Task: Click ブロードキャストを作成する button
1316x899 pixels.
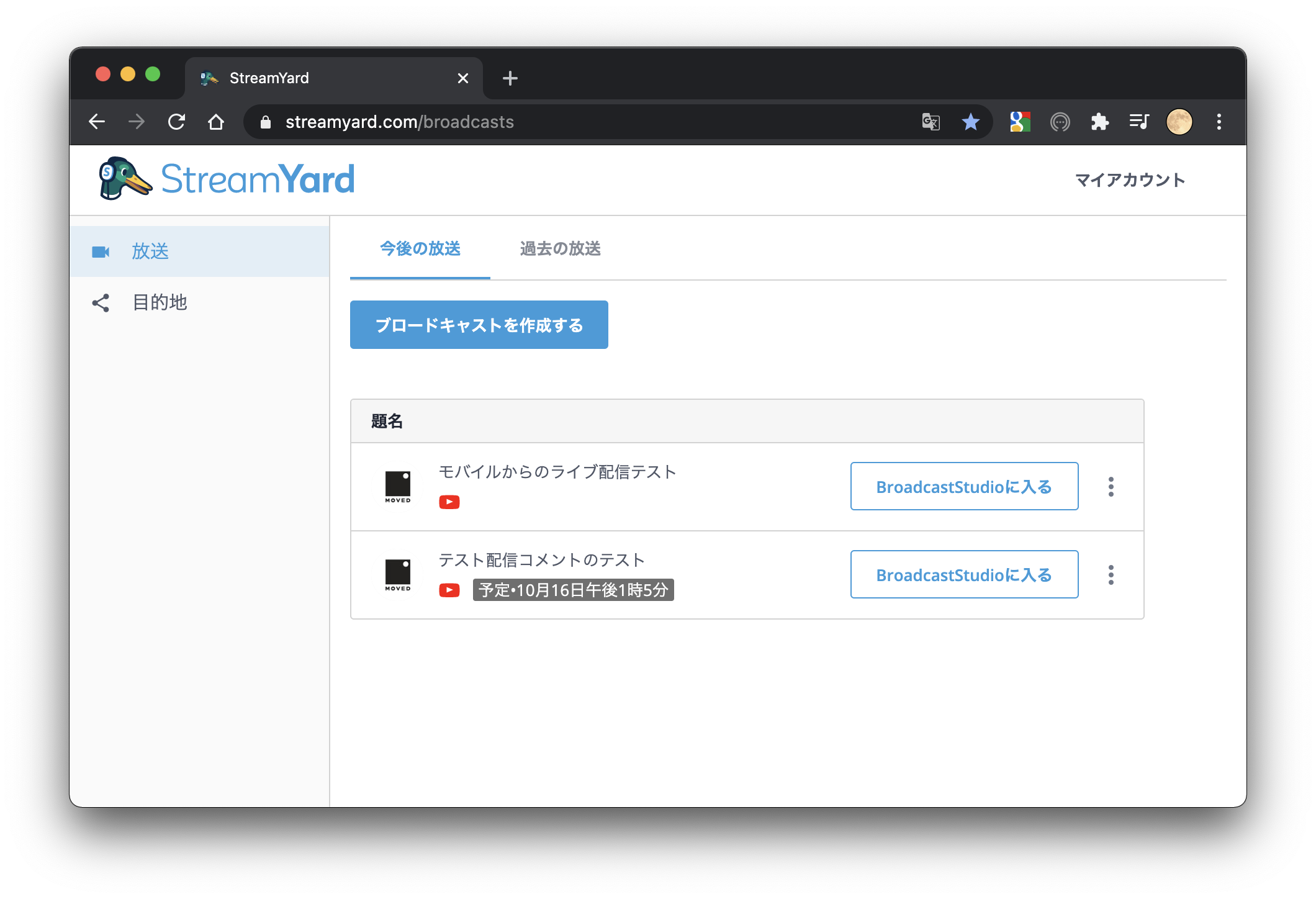Action: click(x=479, y=325)
